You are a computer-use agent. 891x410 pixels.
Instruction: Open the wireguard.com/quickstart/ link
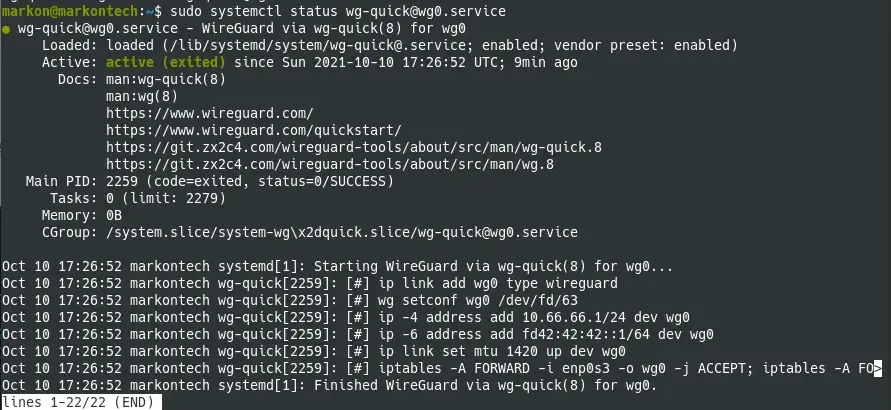pos(253,130)
